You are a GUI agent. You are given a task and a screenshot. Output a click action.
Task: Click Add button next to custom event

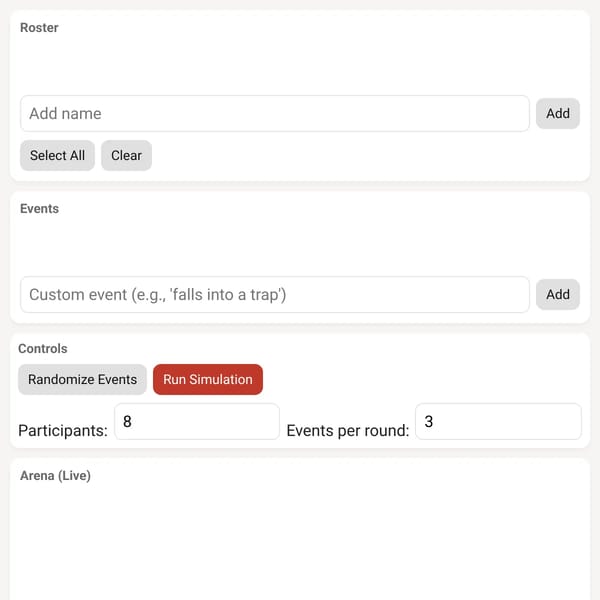558,295
